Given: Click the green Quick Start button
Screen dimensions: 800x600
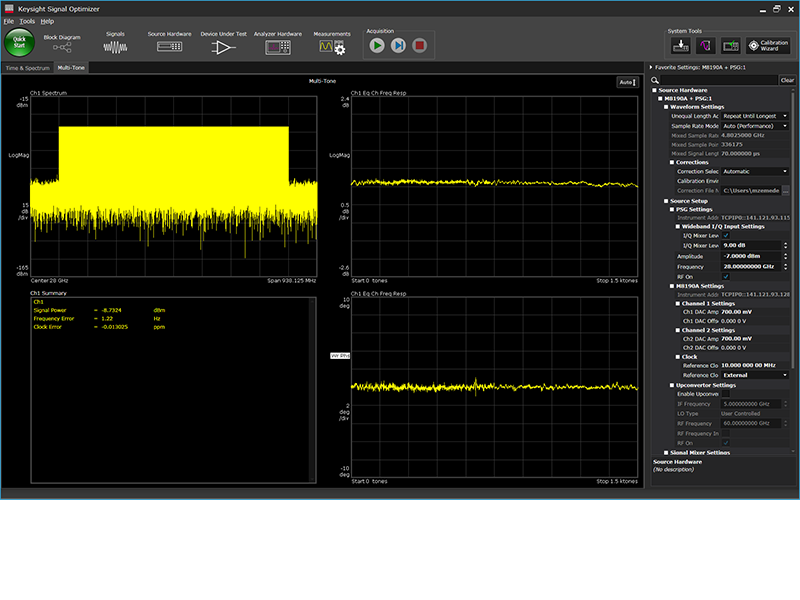Looking at the screenshot, I should (19, 43).
